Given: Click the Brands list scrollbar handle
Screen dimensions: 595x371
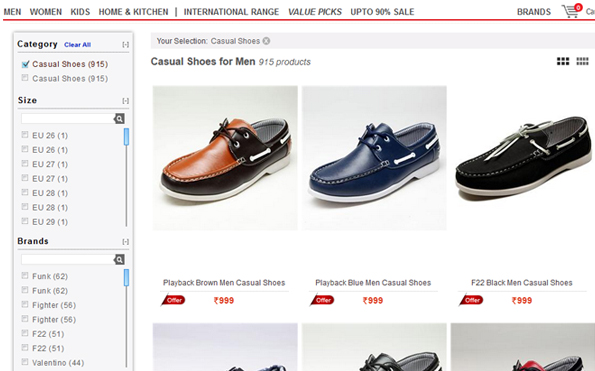Looking at the screenshot, I should tap(126, 278).
